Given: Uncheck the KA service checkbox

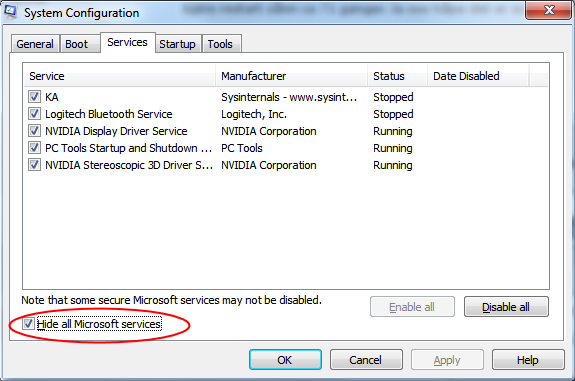Looking at the screenshot, I should point(34,97).
